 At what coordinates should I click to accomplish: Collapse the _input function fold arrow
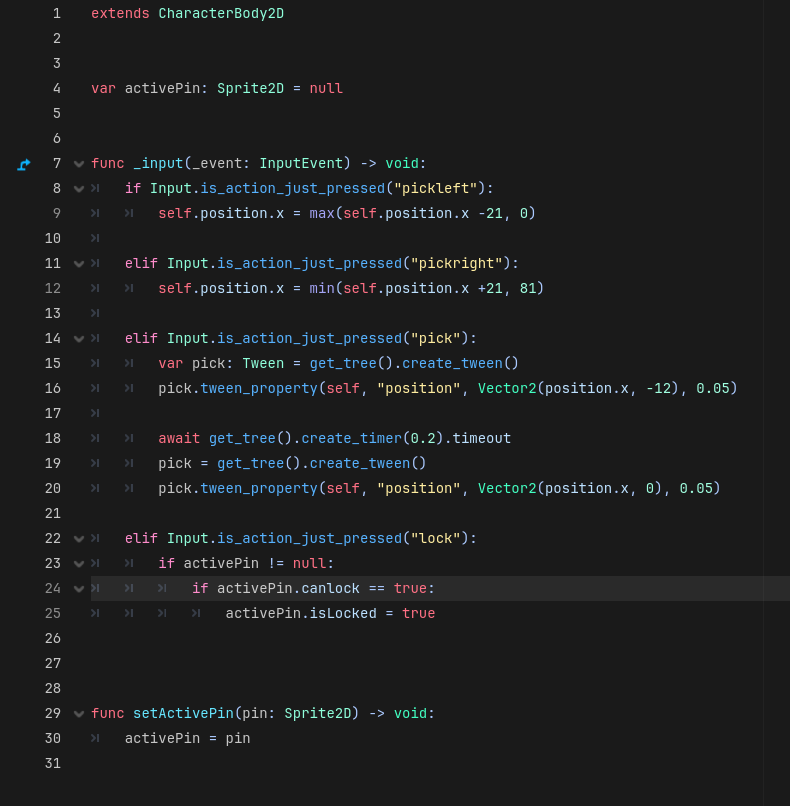(x=79, y=164)
